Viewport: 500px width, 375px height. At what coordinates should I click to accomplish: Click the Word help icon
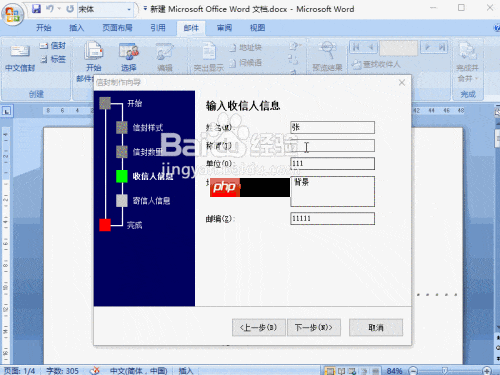coord(497,28)
